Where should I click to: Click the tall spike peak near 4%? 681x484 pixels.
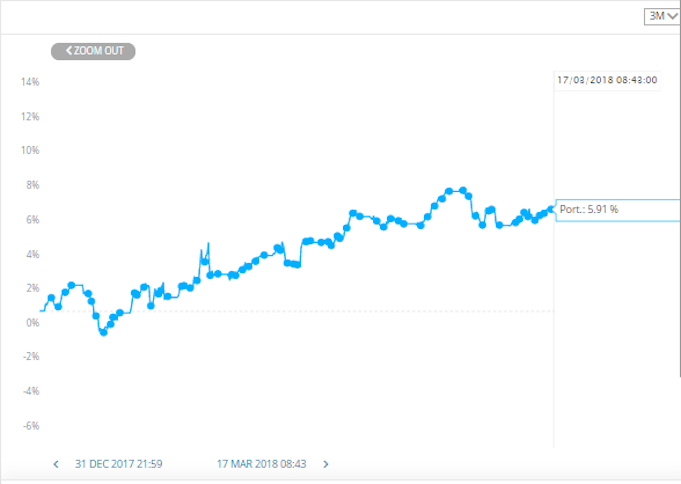pos(208,244)
